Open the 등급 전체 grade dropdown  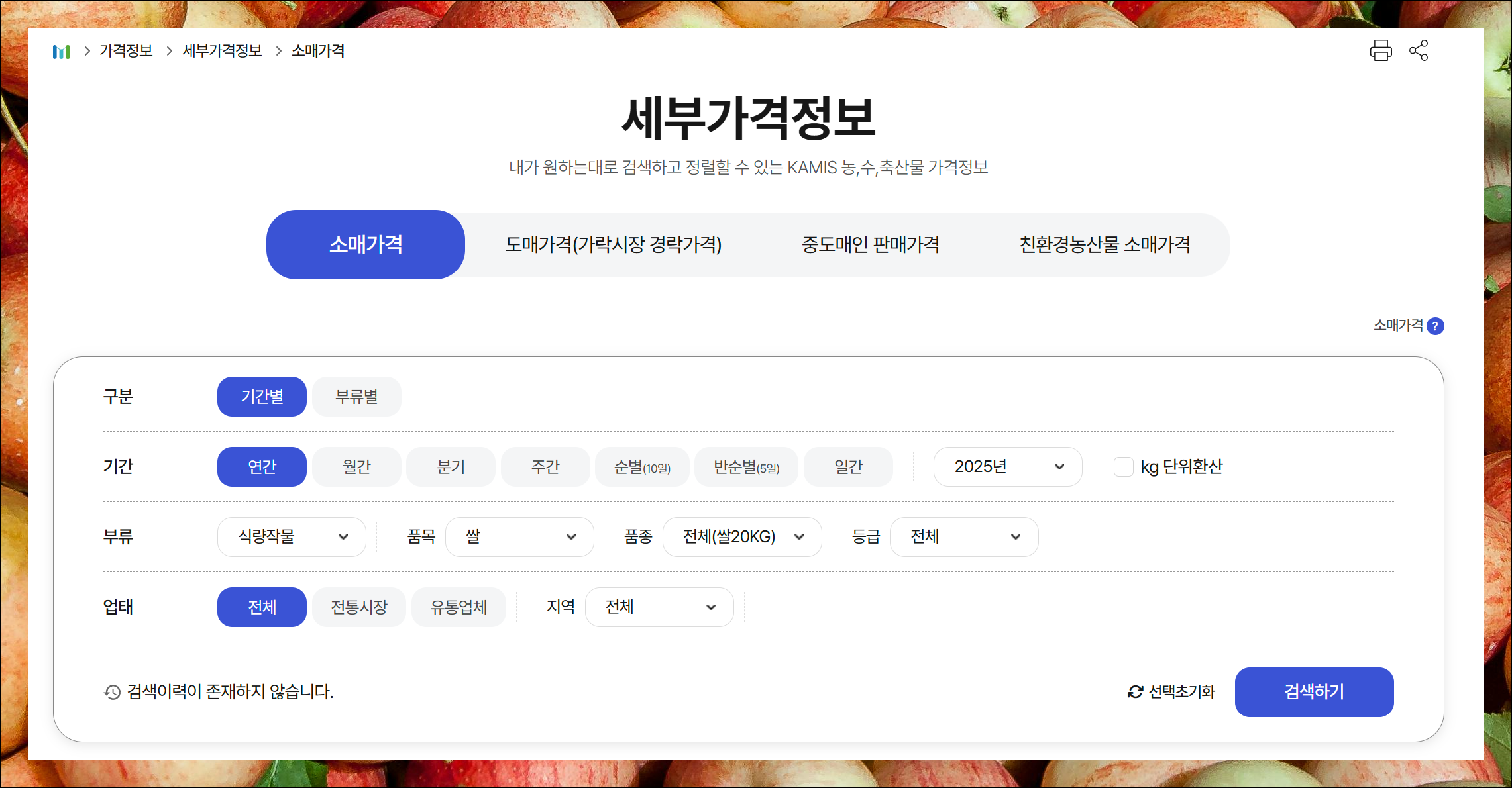pyautogui.click(x=963, y=537)
